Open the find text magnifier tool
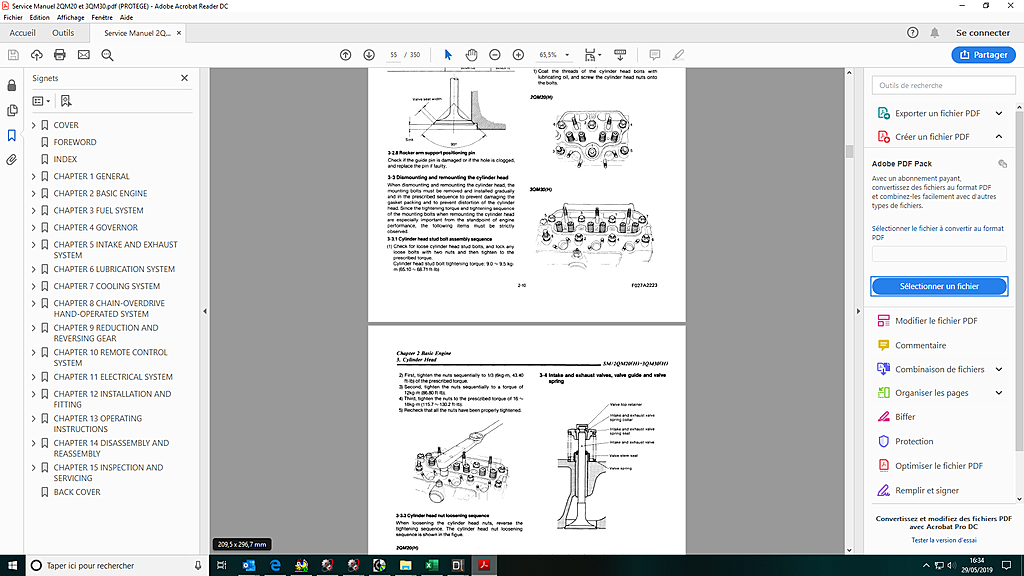 pyautogui.click(x=107, y=55)
